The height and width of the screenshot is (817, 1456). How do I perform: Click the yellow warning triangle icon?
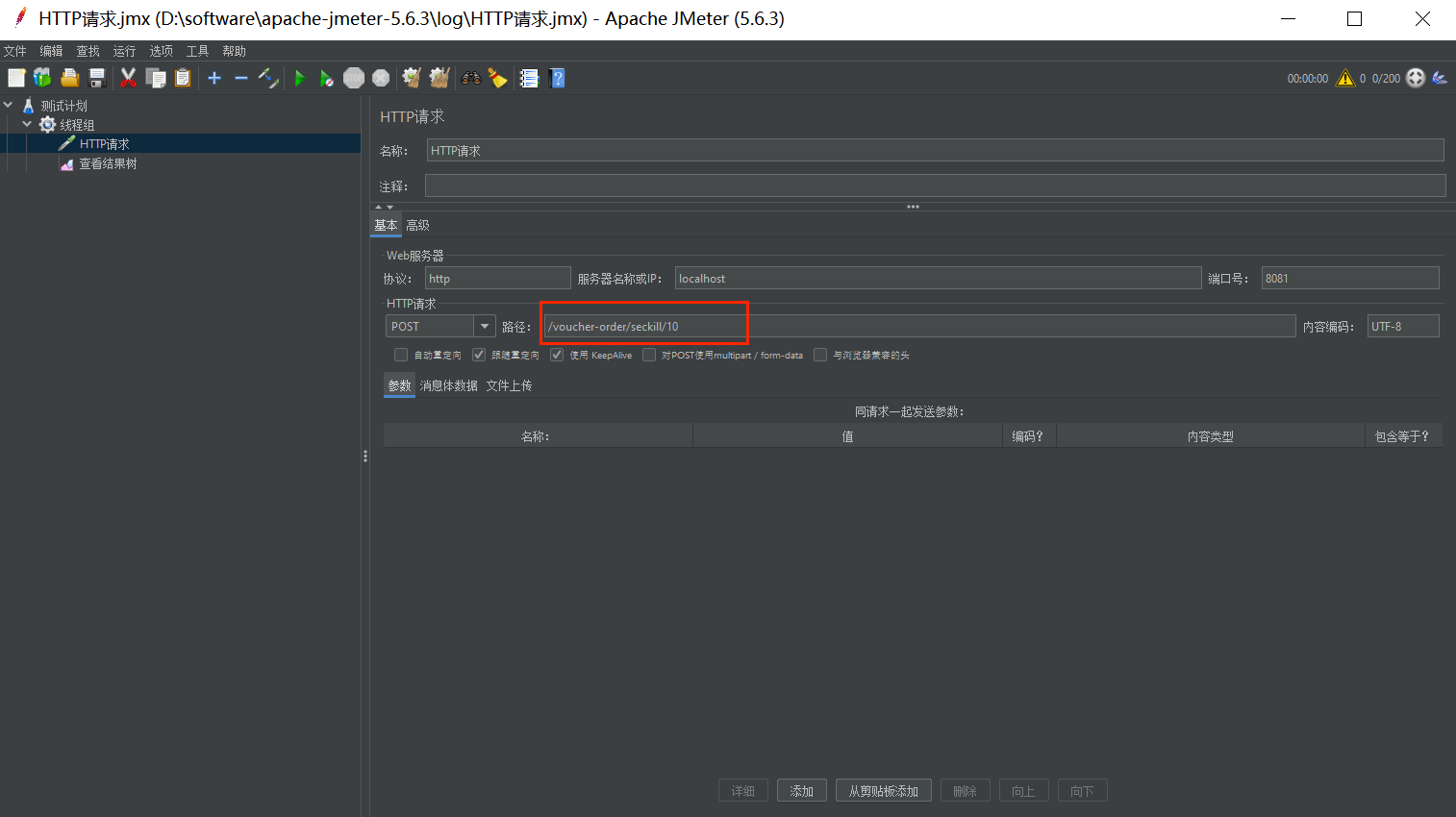click(1345, 78)
